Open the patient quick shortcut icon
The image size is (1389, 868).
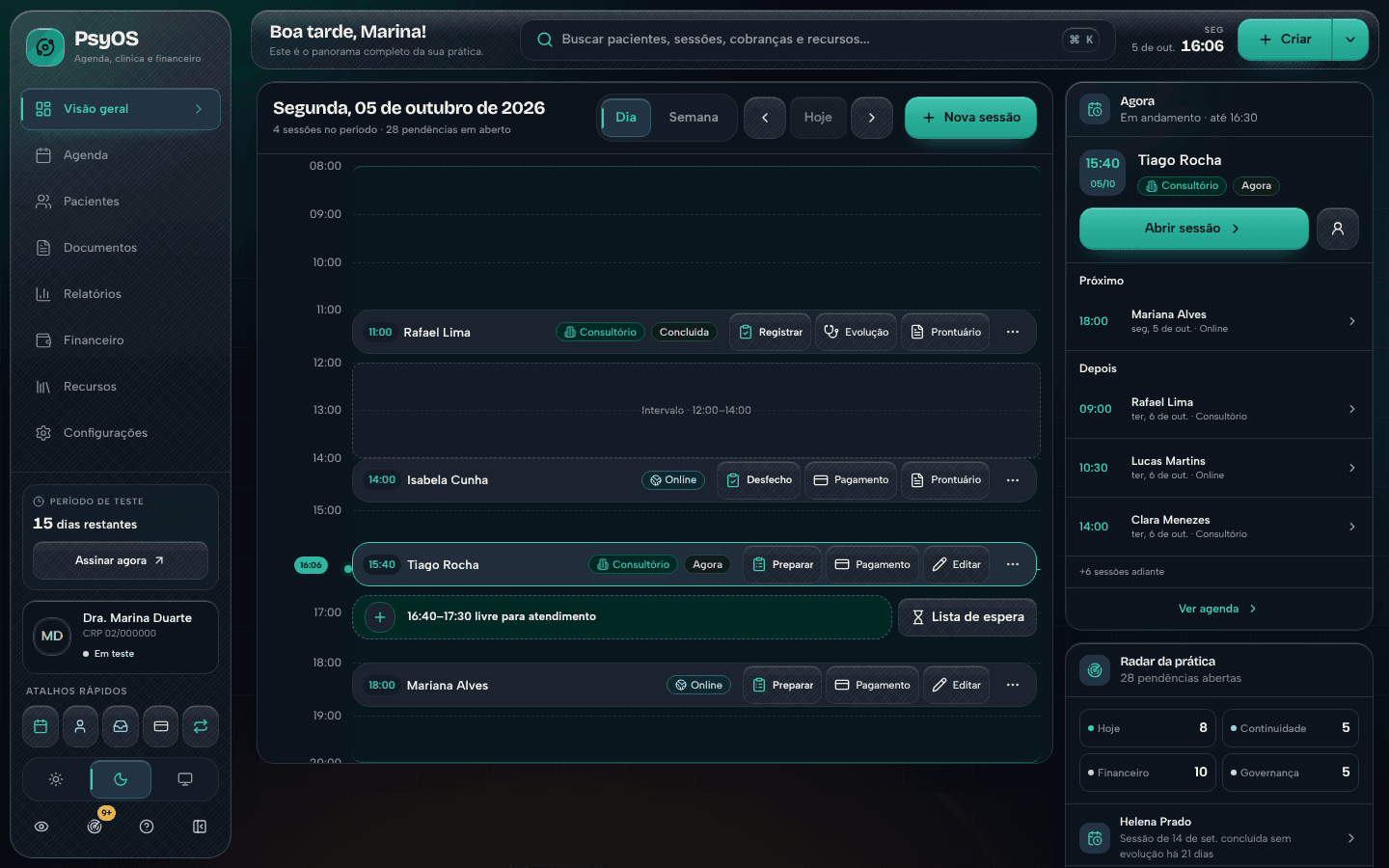80,726
